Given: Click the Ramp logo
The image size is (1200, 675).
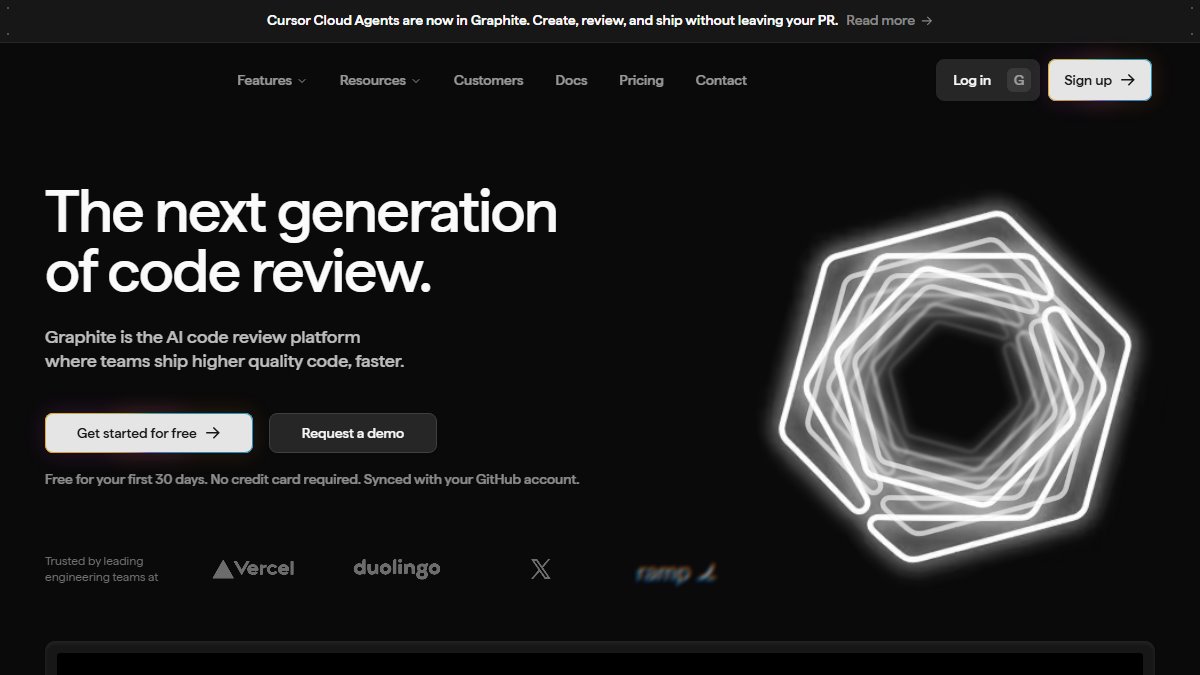Looking at the screenshot, I should (677, 573).
